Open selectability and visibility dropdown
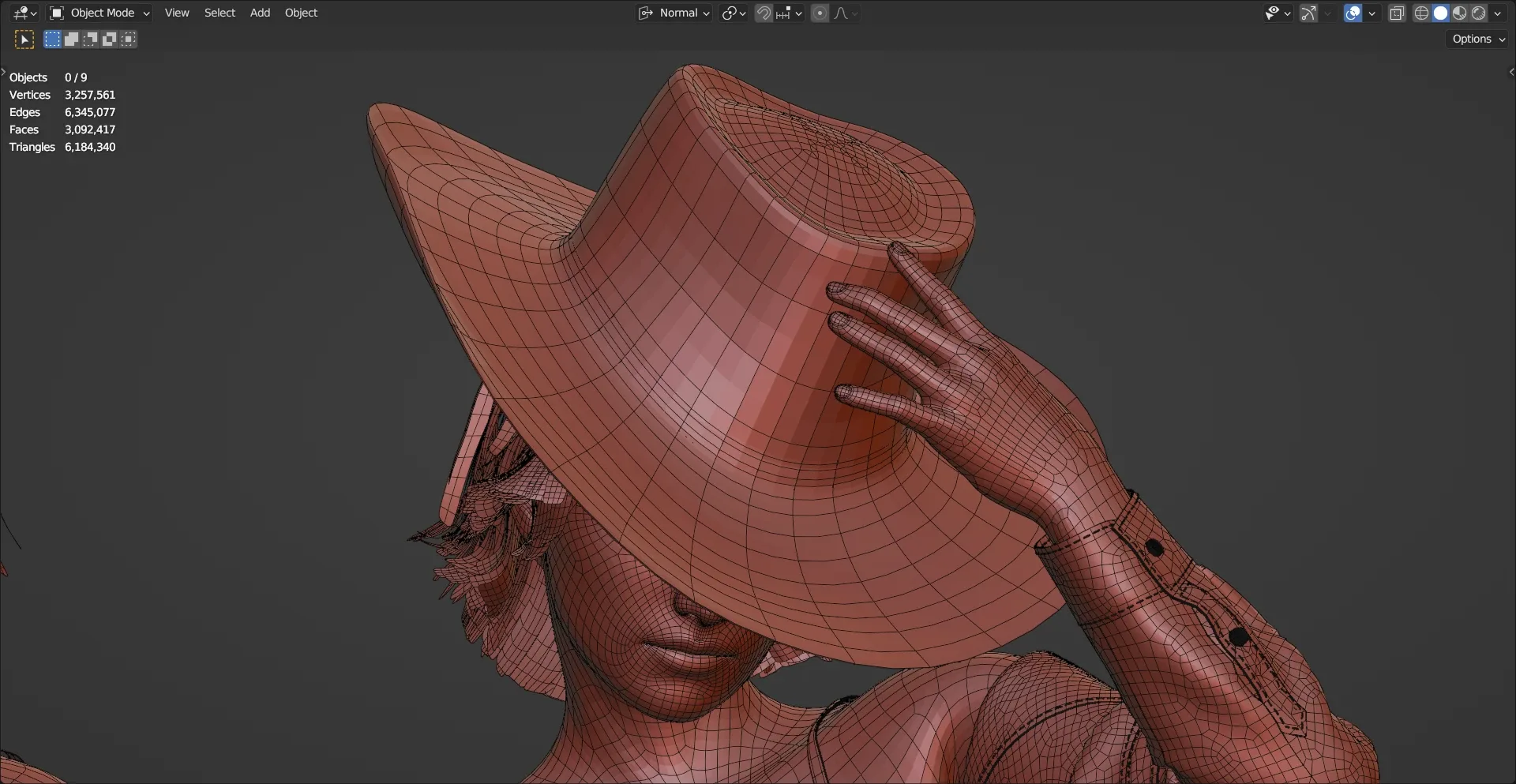The image size is (1516, 784). point(1277,13)
